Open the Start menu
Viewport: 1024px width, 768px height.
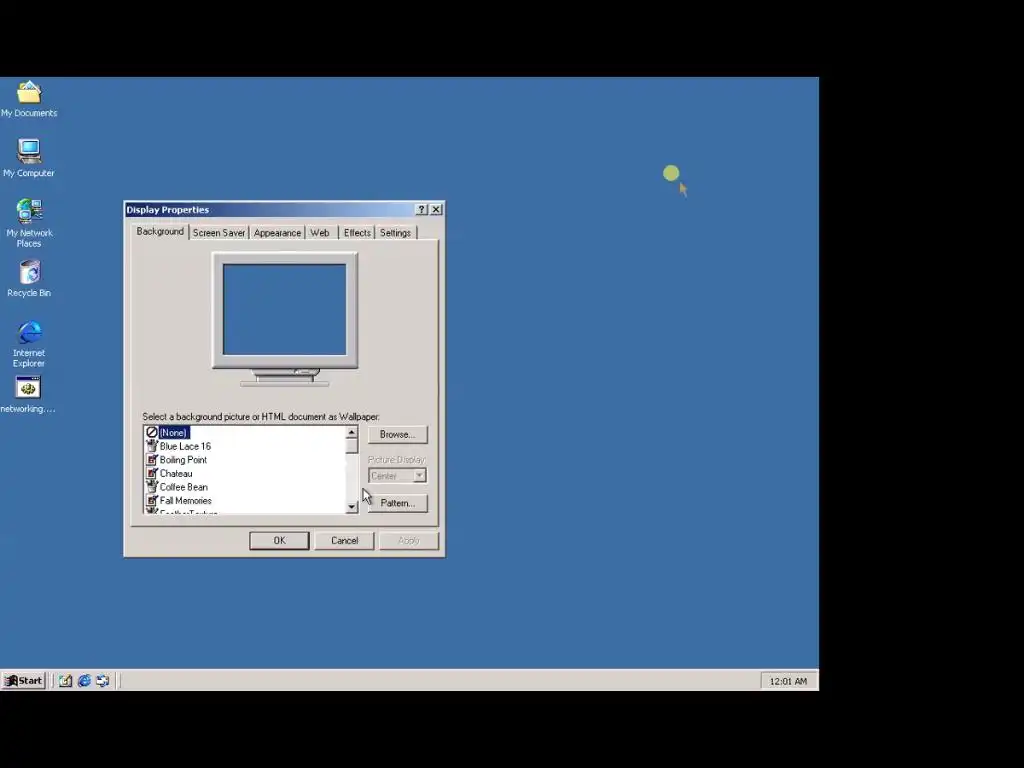(24, 680)
